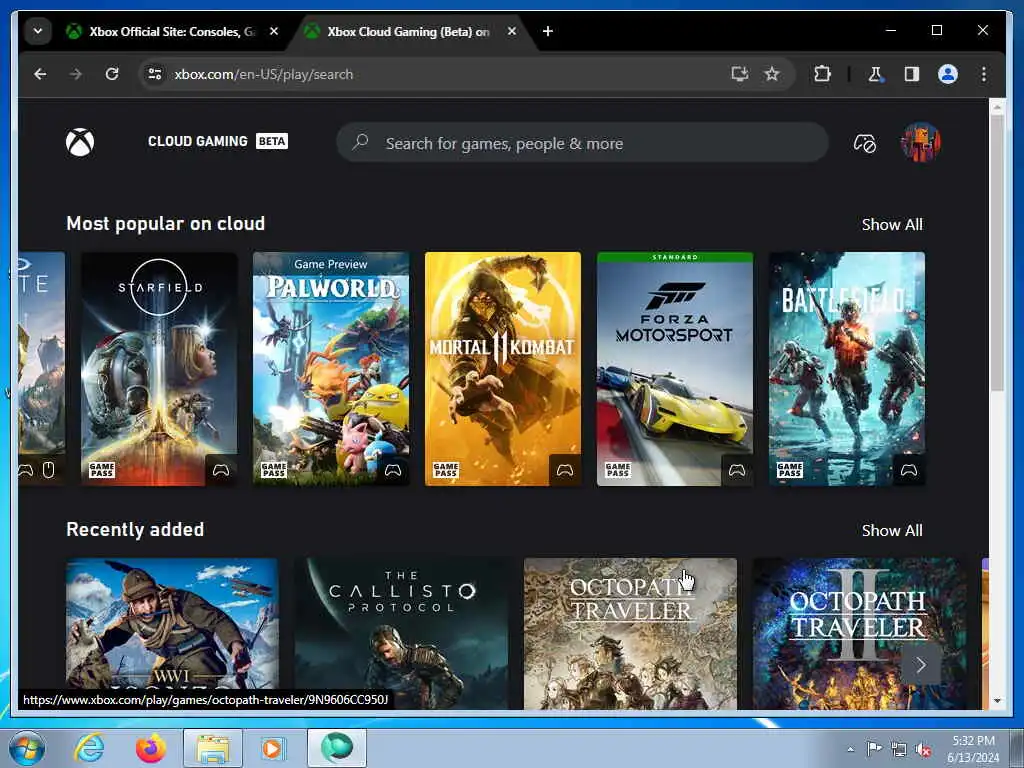Open Chrome Labs flask icon

875,74
